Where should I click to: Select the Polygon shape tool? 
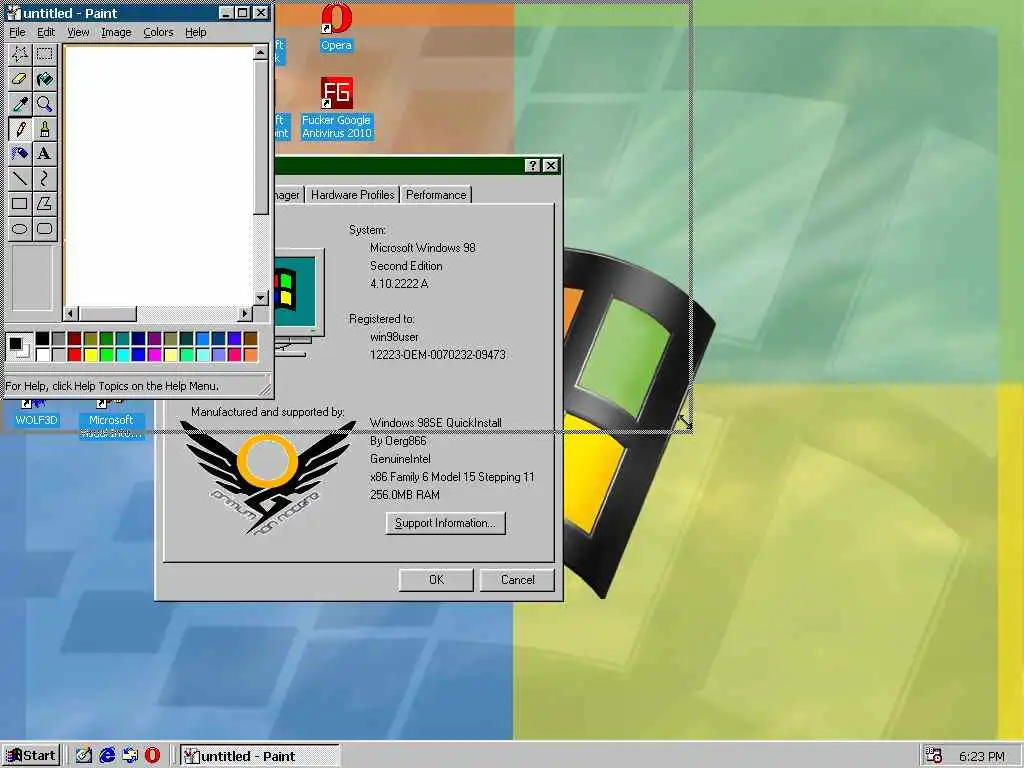point(44,203)
